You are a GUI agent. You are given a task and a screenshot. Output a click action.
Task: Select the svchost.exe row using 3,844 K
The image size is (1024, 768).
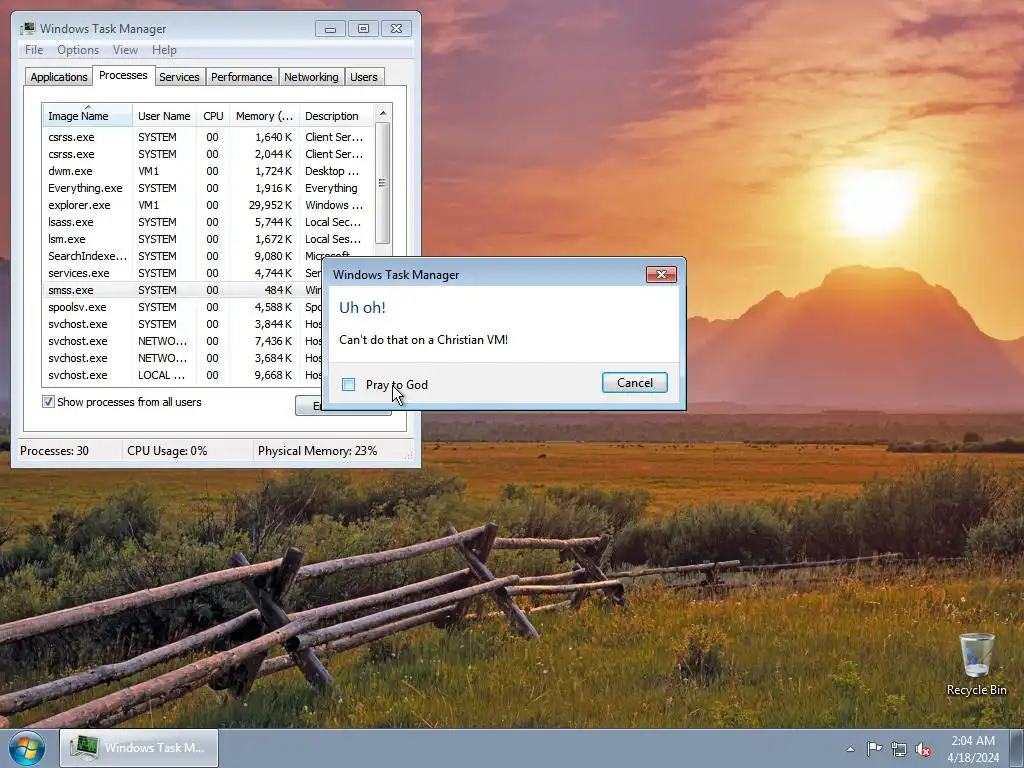183,324
